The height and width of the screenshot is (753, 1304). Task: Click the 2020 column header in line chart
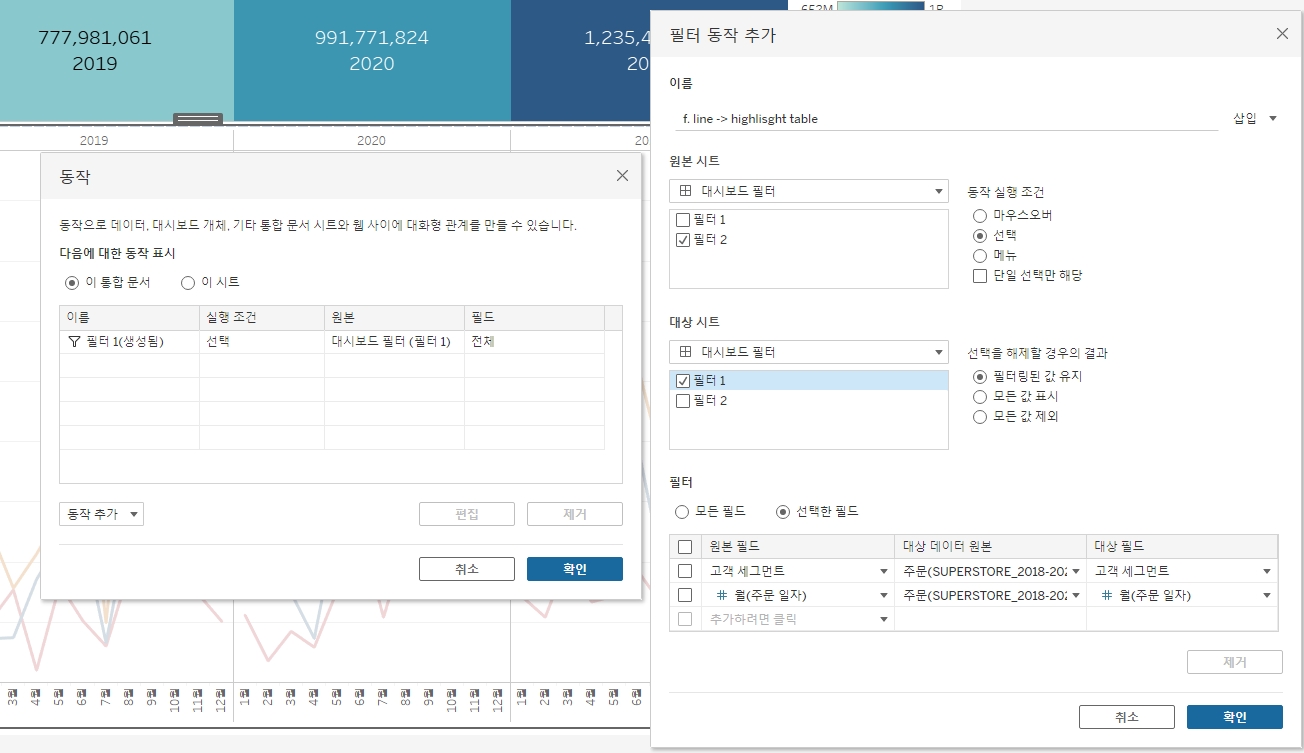click(371, 141)
